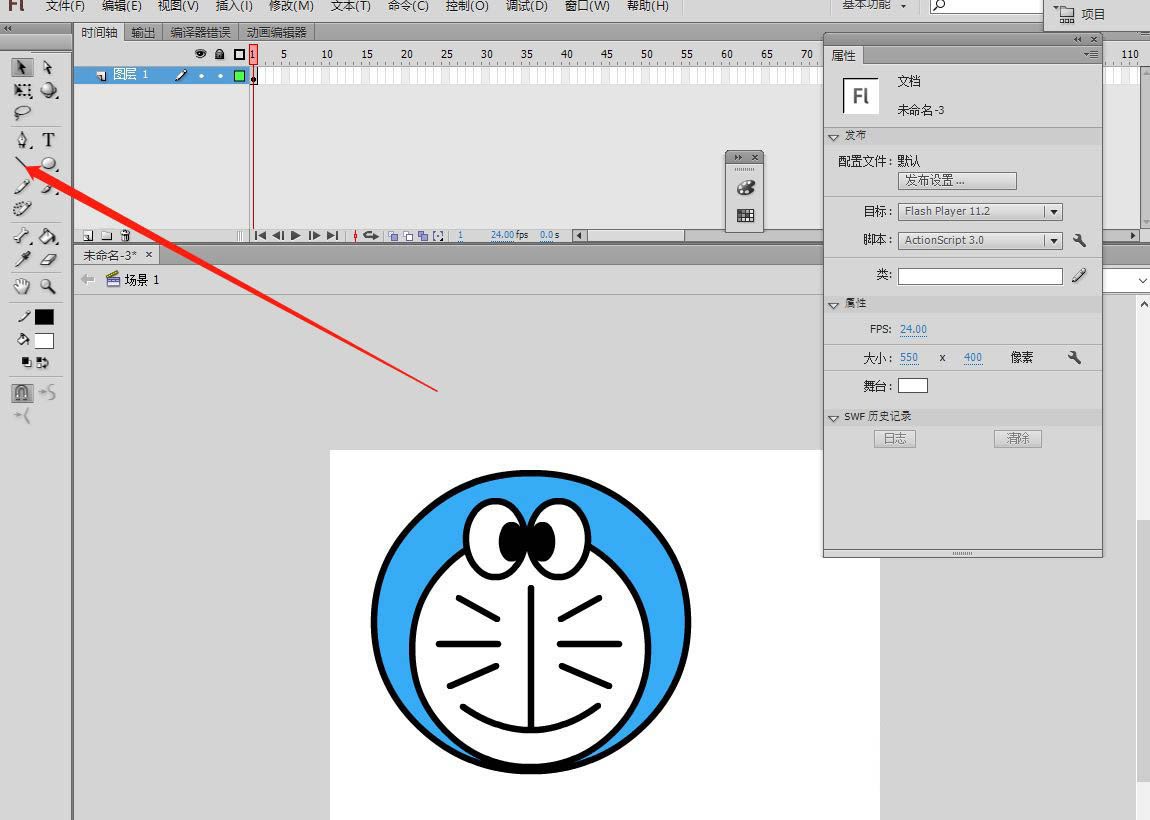Click the 发布设置... button
Viewport: 1150px width, 820px height.
click(957, 181)
